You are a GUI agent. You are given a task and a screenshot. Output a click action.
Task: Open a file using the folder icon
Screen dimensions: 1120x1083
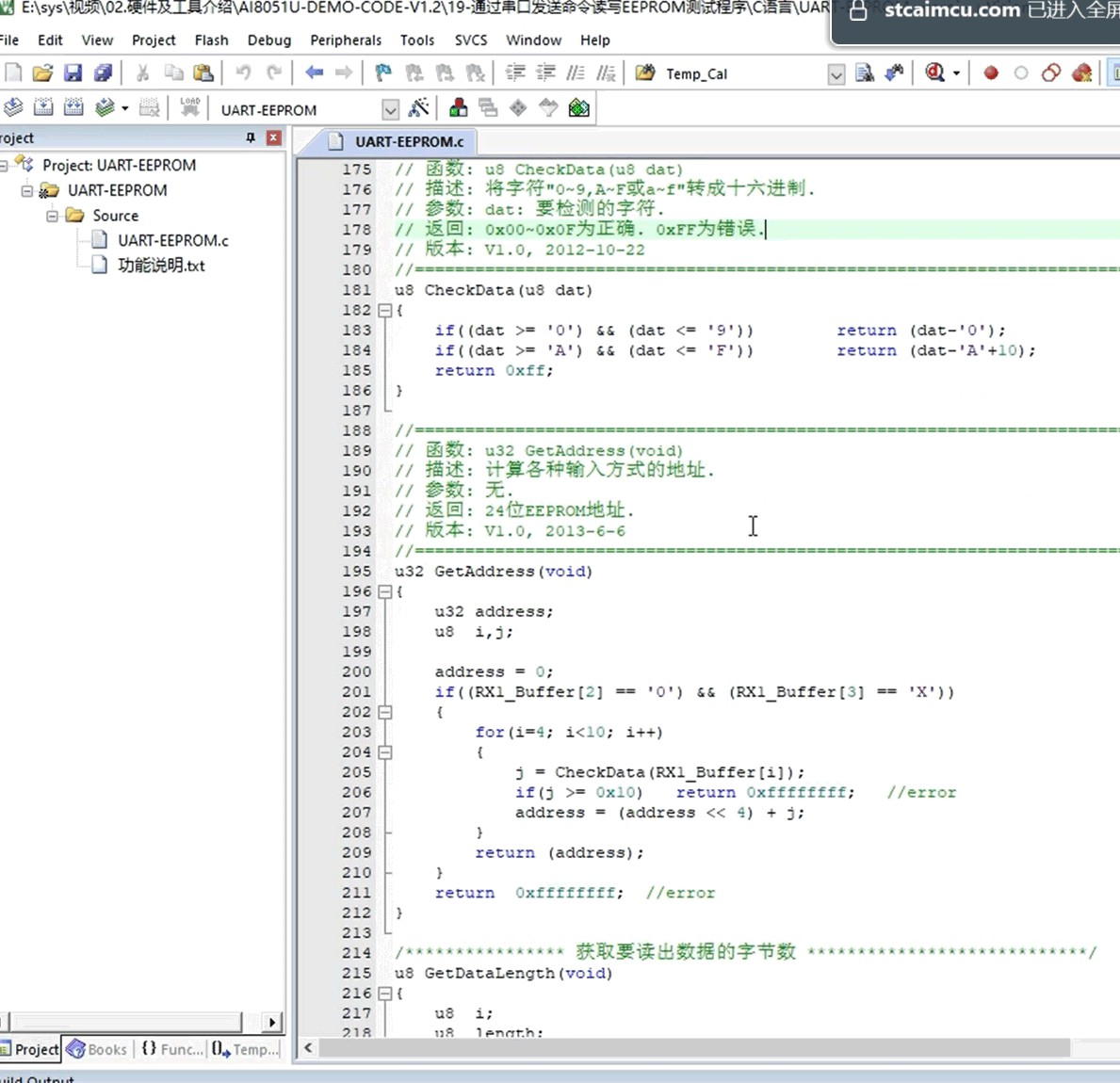(42, 73)
